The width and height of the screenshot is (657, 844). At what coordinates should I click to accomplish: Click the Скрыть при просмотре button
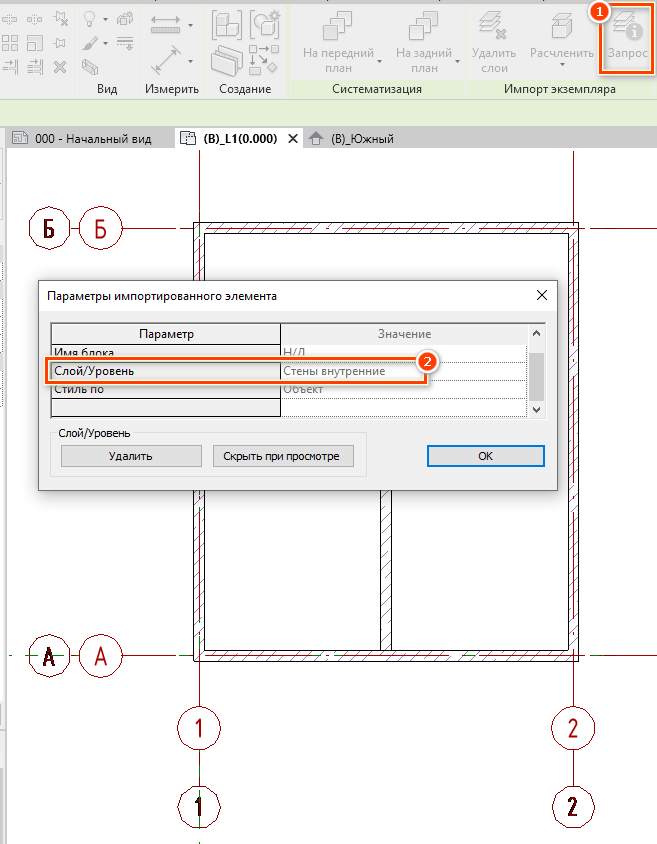point(283,456)
